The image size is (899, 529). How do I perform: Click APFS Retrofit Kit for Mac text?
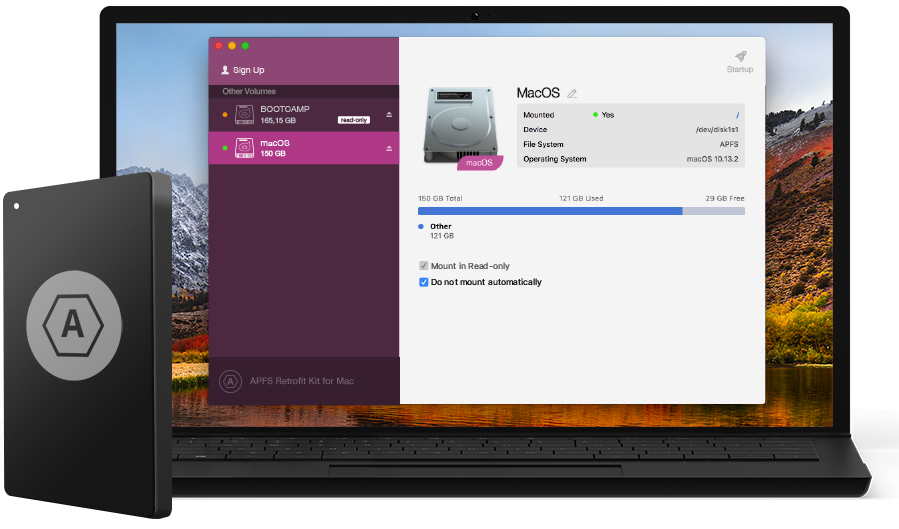click(302, 381)
